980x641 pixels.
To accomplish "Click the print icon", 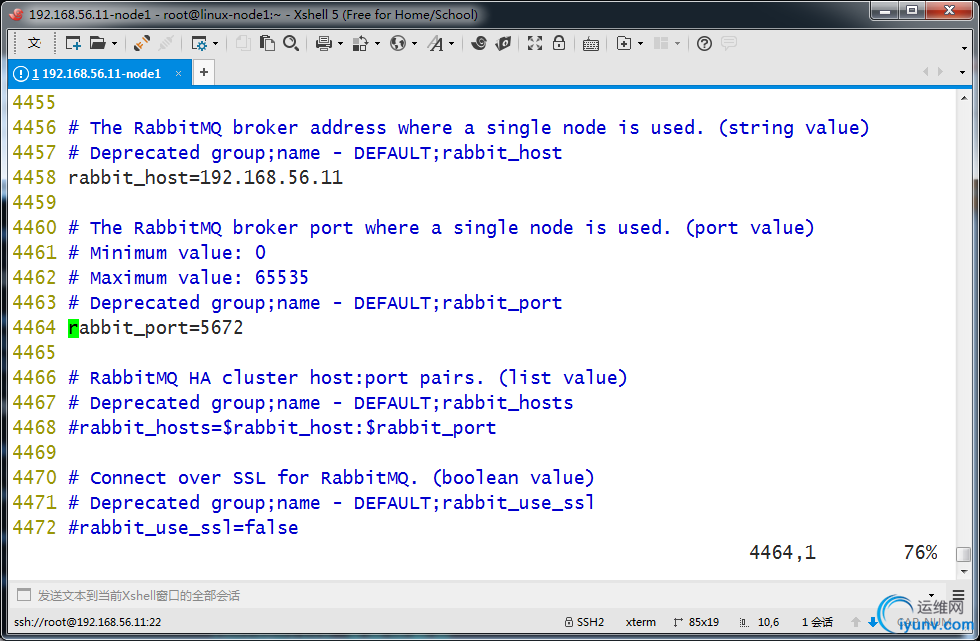I will tap(324, 43).
